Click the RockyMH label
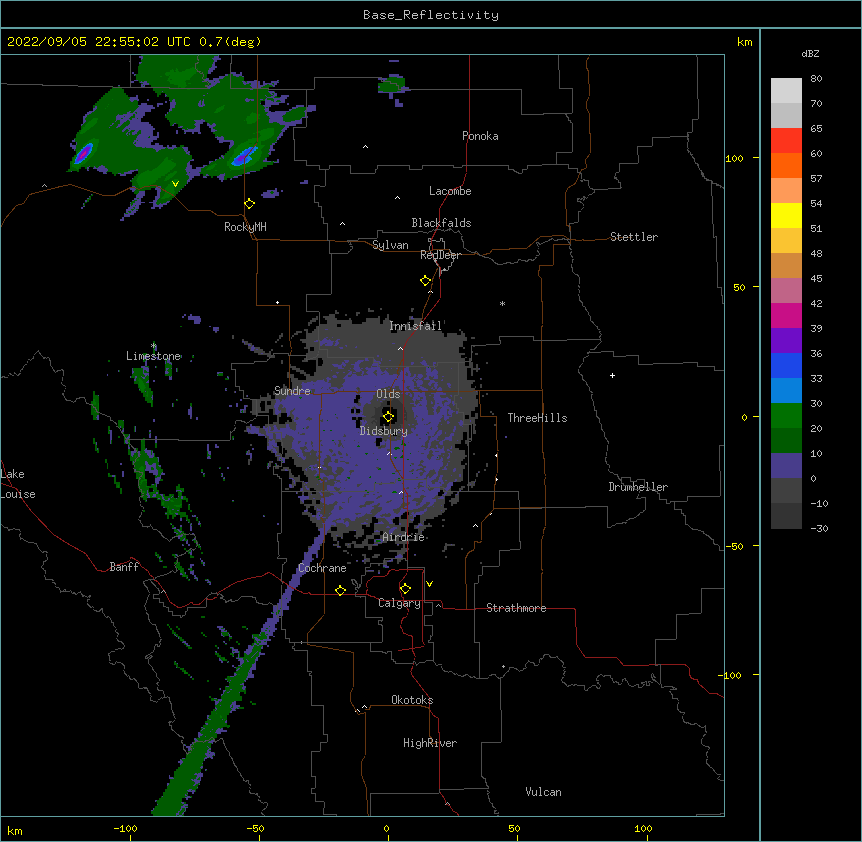 [245, 227]
